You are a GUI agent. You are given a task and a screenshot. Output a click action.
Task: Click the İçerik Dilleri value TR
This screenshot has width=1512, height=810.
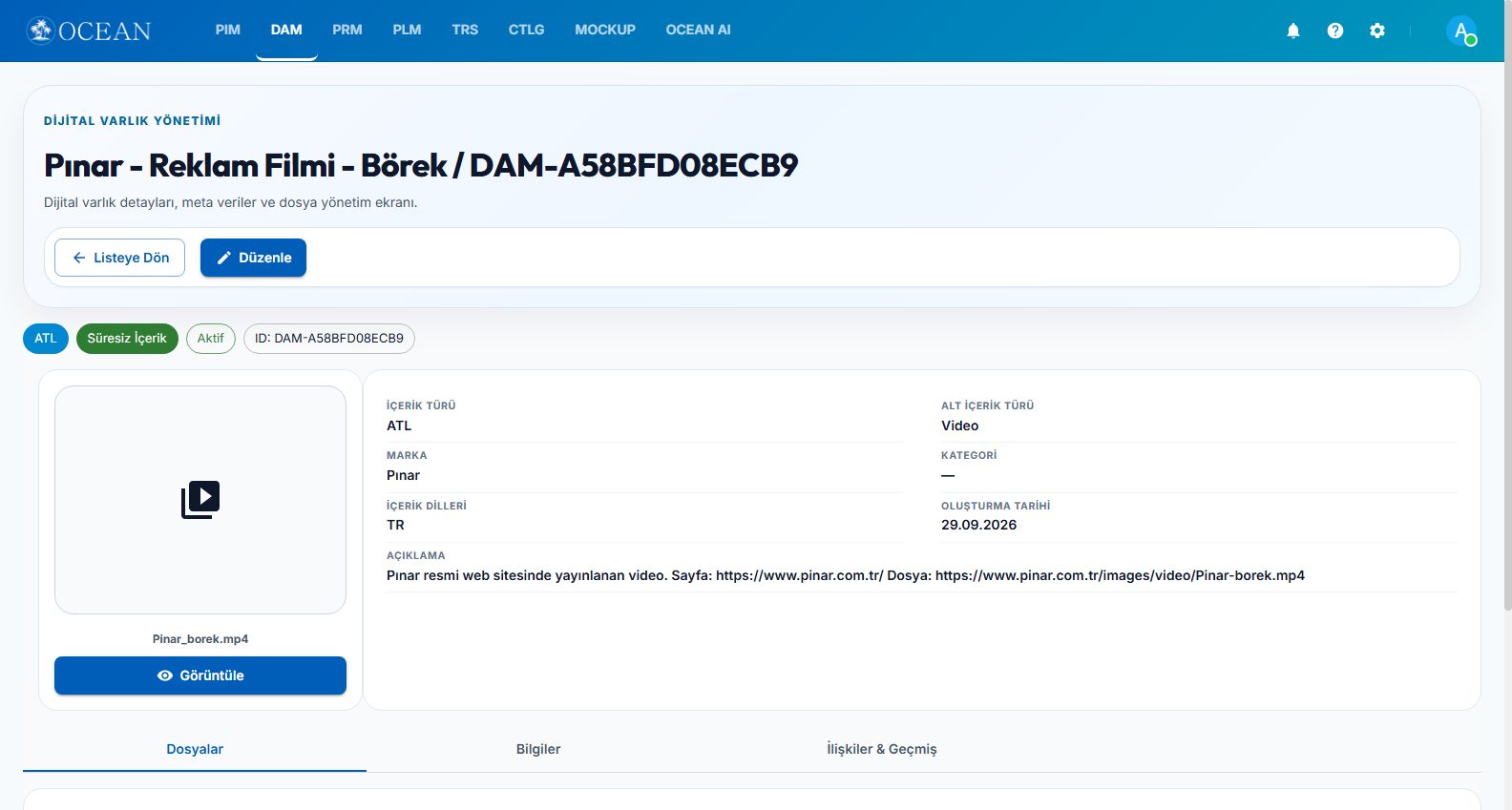(x=395, y=525)
